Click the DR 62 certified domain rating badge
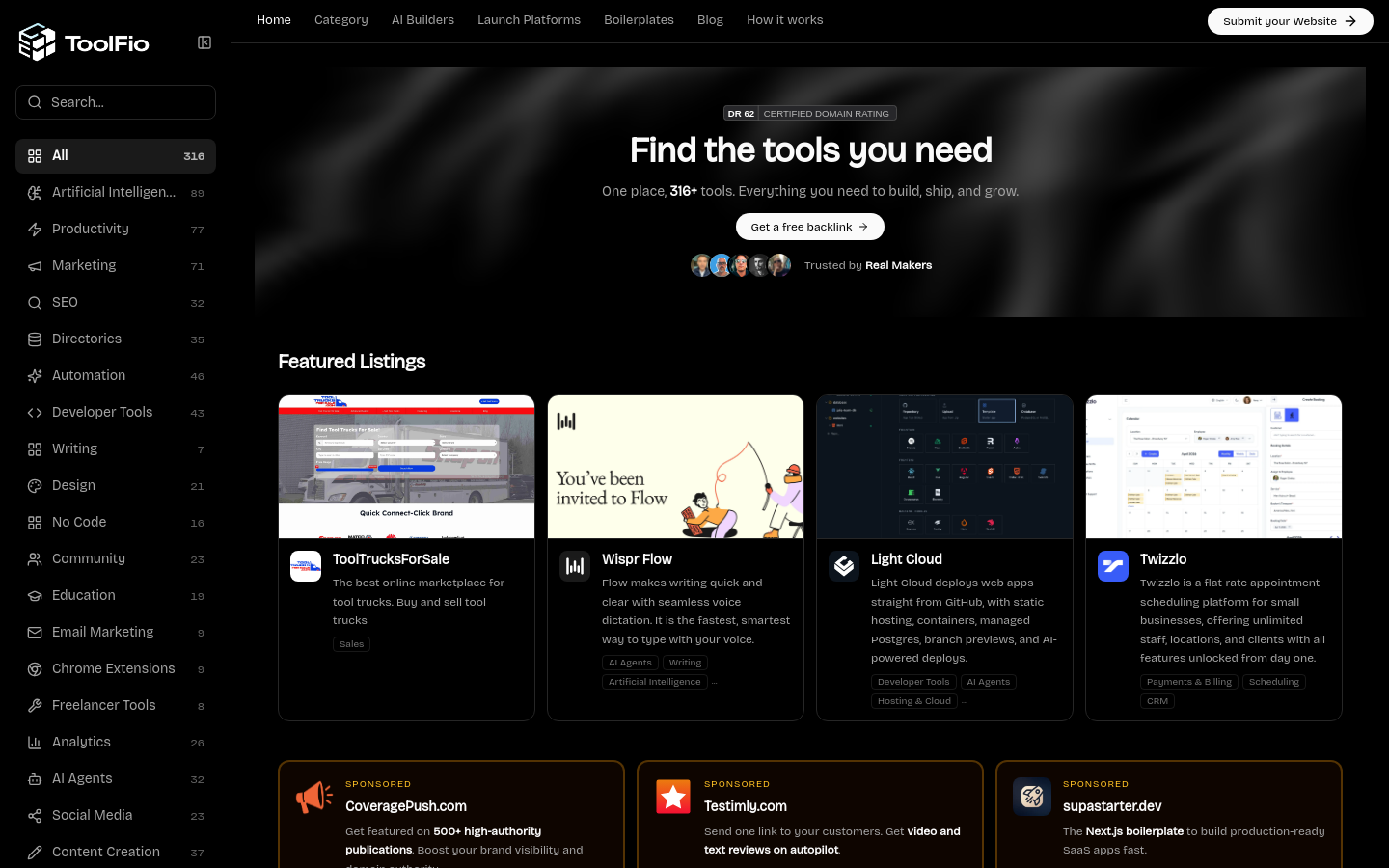Image resolution: width=1389 pixels, height=868 pixels. point(810,114)
